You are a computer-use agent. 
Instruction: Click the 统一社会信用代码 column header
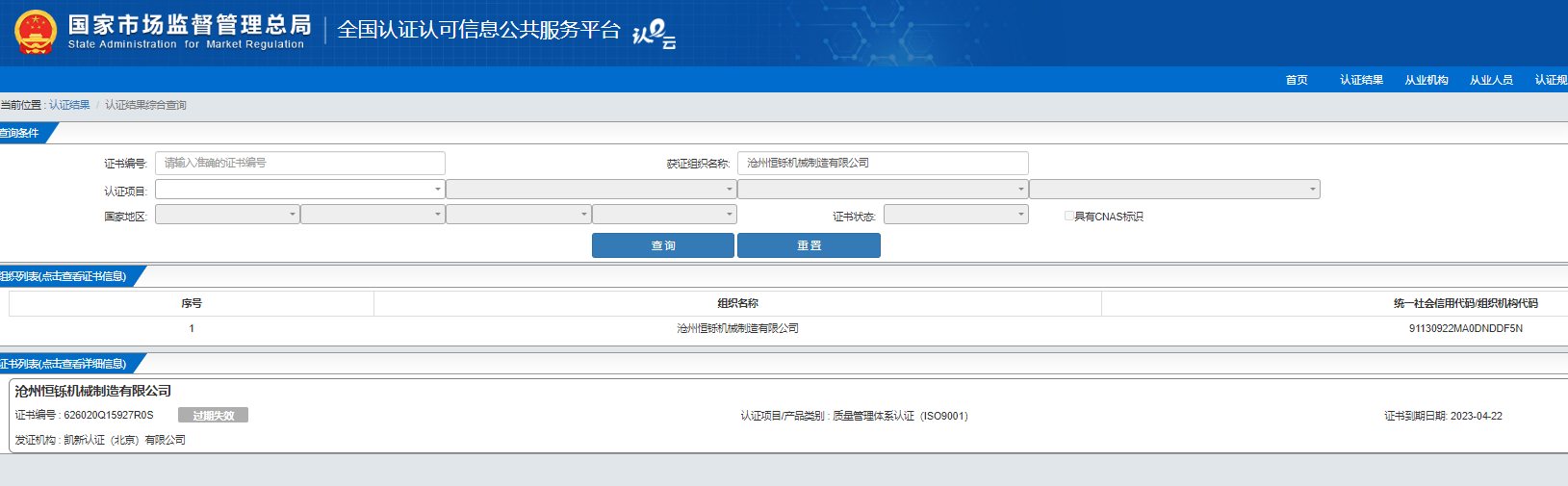pos(1465,303)
